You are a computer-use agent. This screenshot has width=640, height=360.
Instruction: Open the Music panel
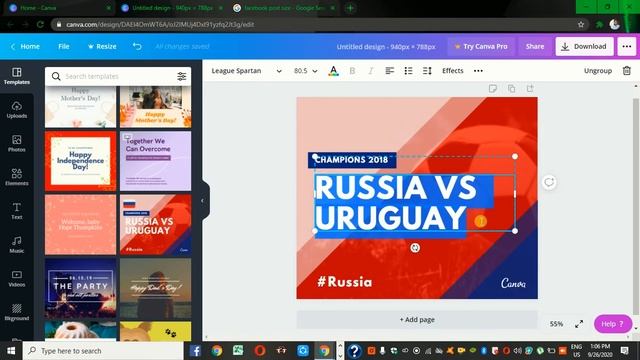(17, 244)
